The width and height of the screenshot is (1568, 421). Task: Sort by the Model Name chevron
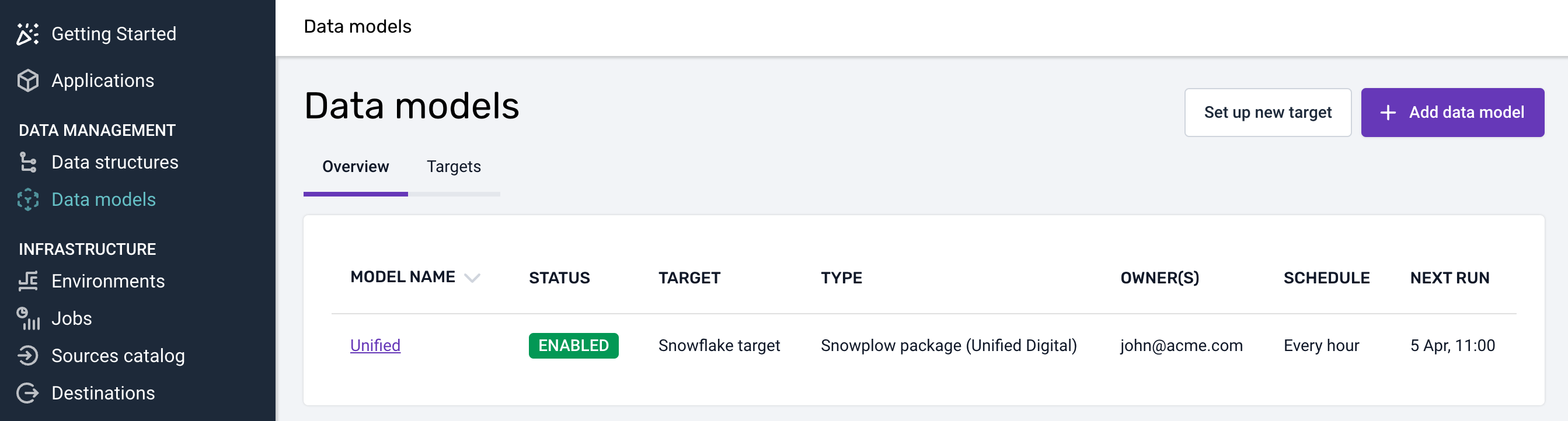pos(472,278)
